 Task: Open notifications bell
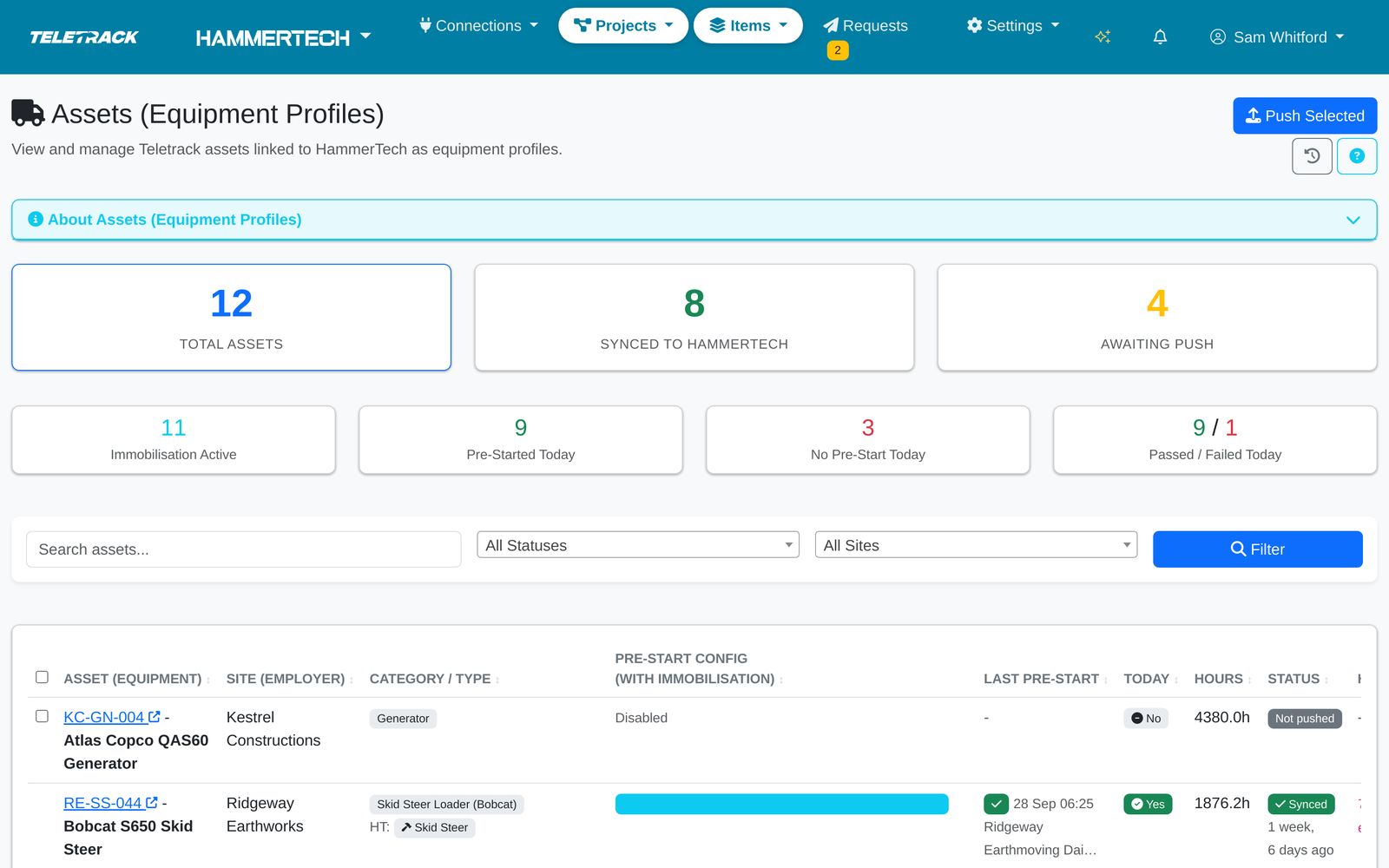1160,37
